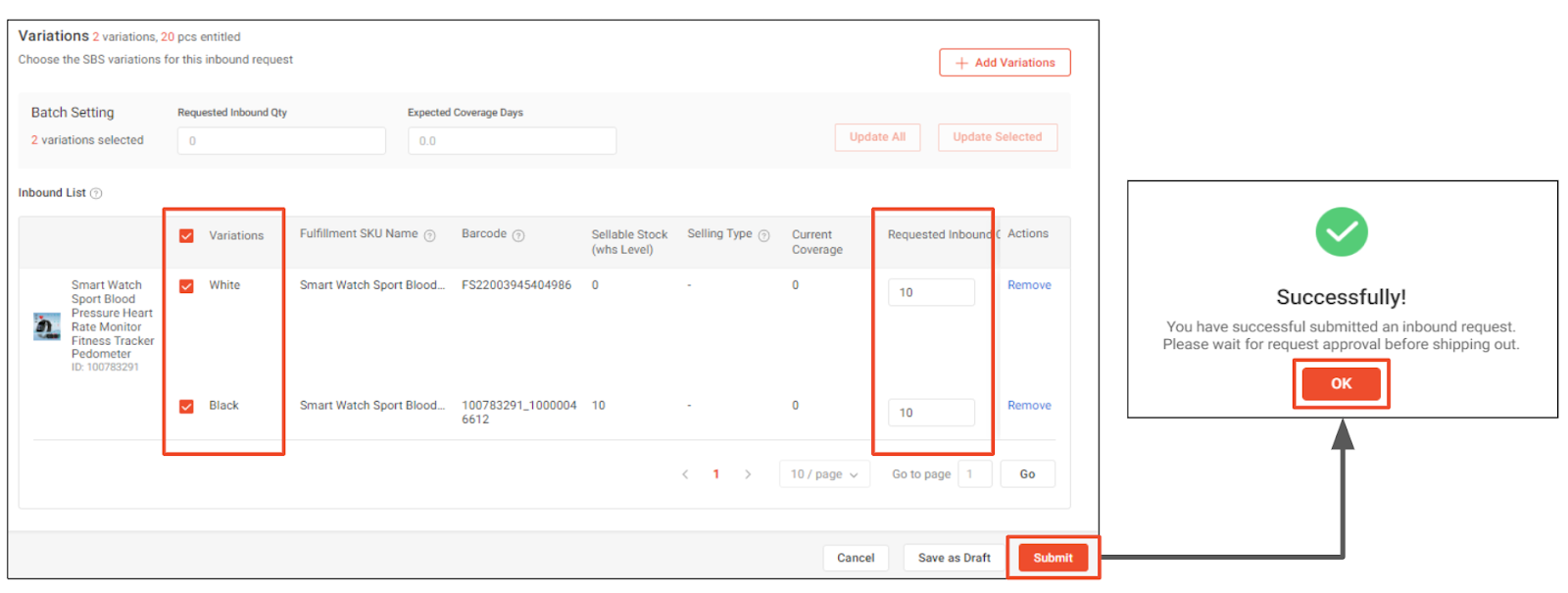Toggle the select-all Variations checkbox
The image size is (1568, 593).
coord(186,236)
